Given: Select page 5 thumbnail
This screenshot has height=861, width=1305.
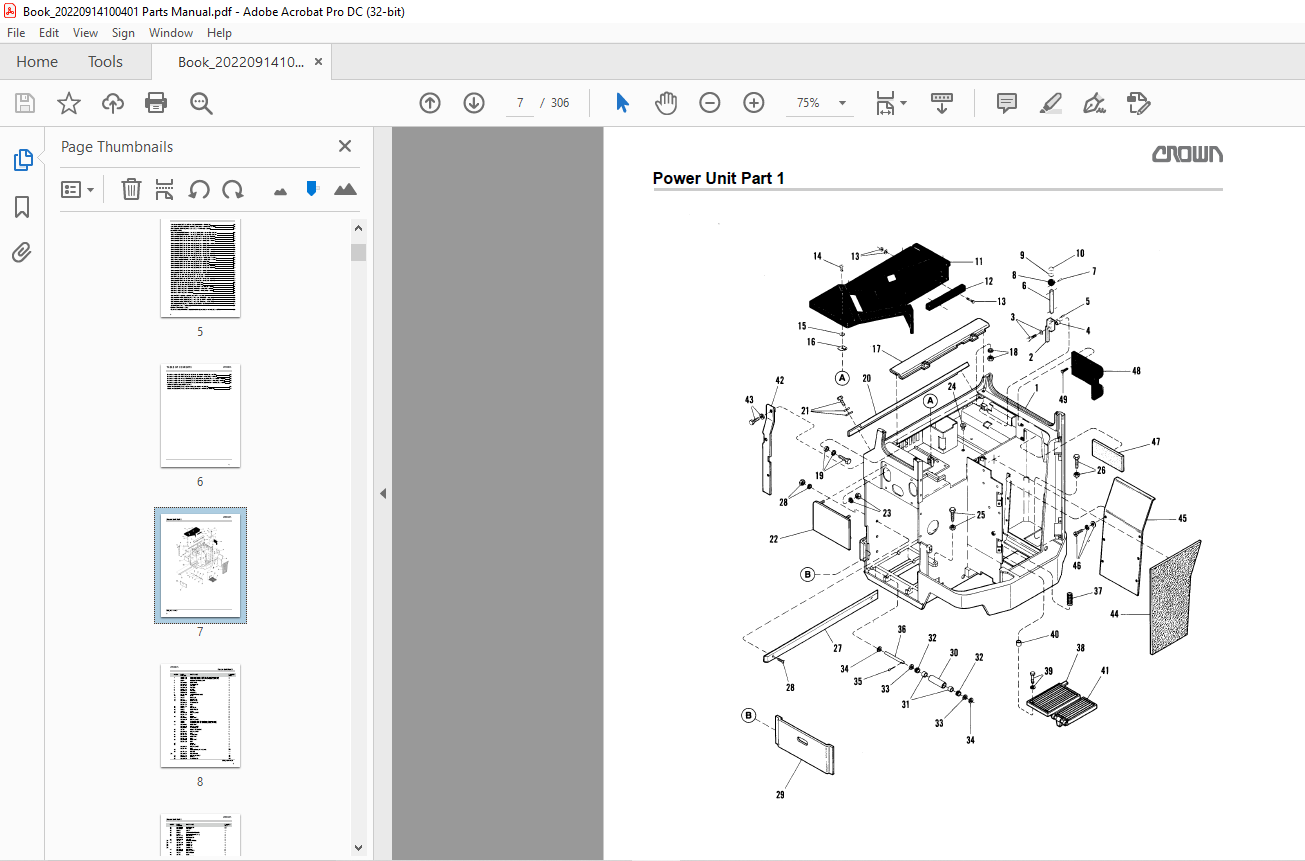Looking at the screenshot, I should click(200, 267).
